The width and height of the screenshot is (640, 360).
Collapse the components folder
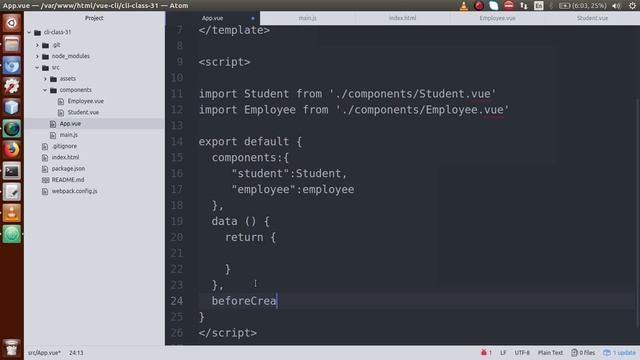coord(46,90)
